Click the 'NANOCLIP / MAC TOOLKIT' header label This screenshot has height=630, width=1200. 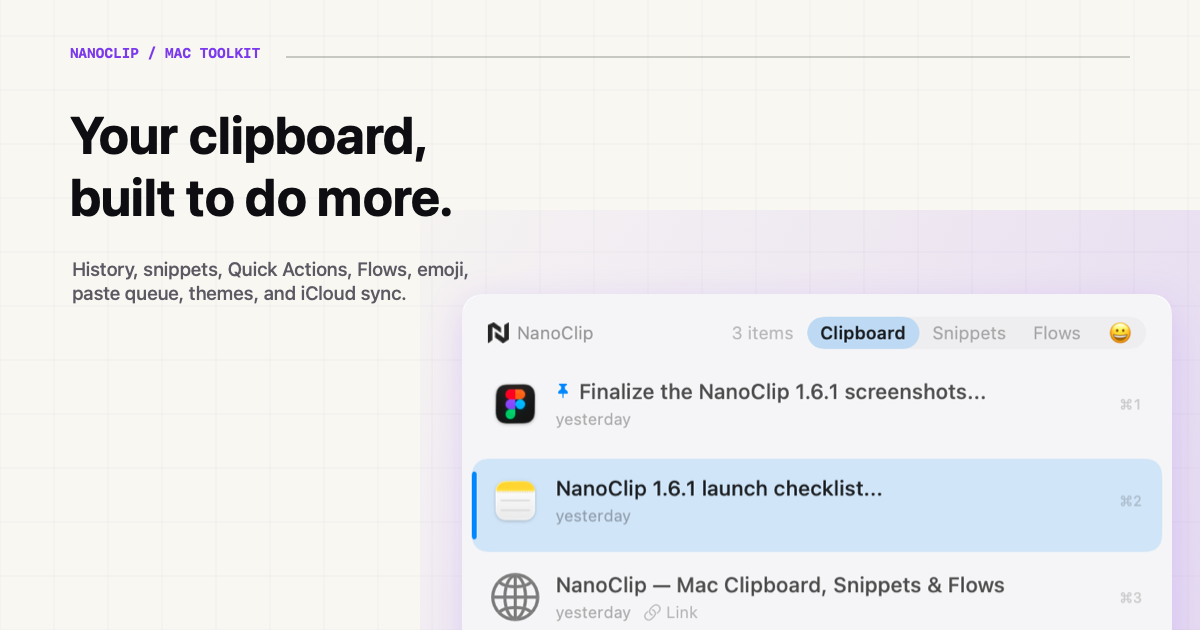pos(165,53)
